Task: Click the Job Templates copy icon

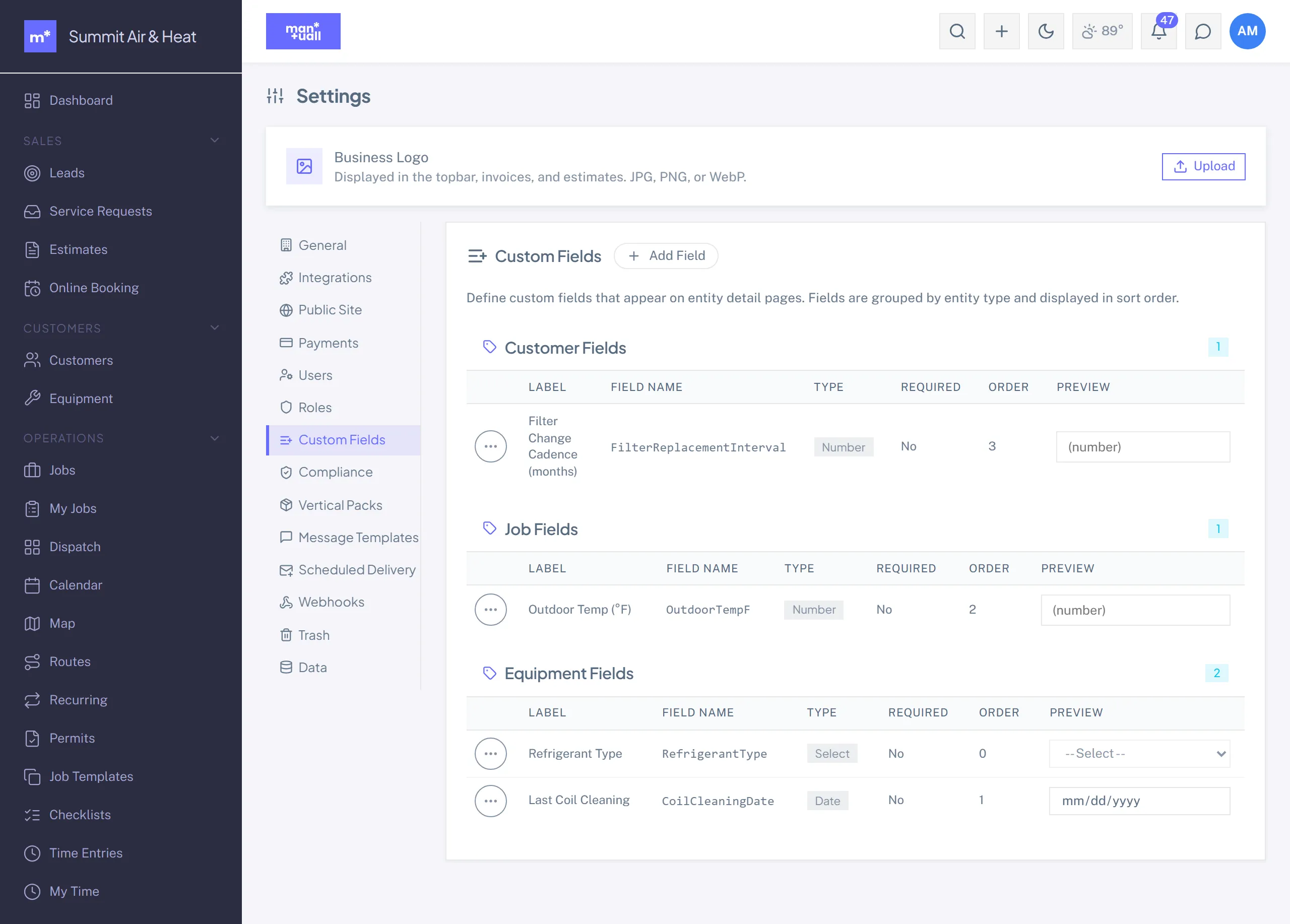Action: point(32,777)
